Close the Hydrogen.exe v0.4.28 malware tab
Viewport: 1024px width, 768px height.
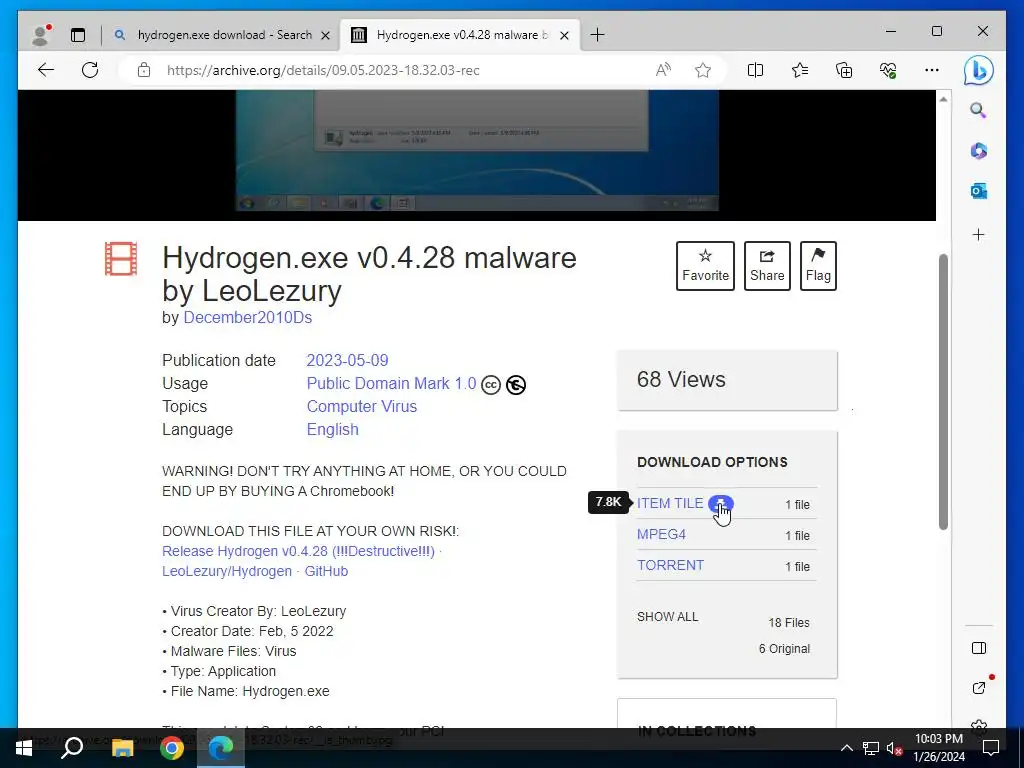(564, 35)
